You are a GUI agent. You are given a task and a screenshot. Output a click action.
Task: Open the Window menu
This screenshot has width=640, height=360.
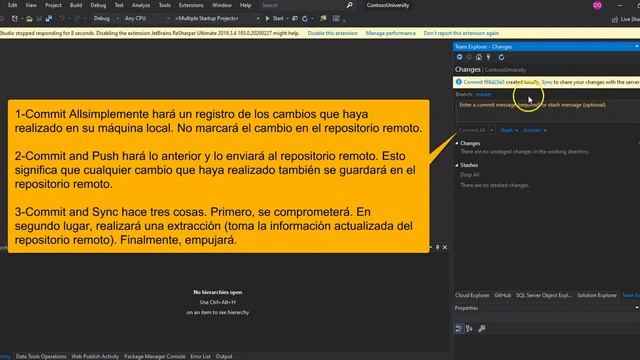[222, 5]
